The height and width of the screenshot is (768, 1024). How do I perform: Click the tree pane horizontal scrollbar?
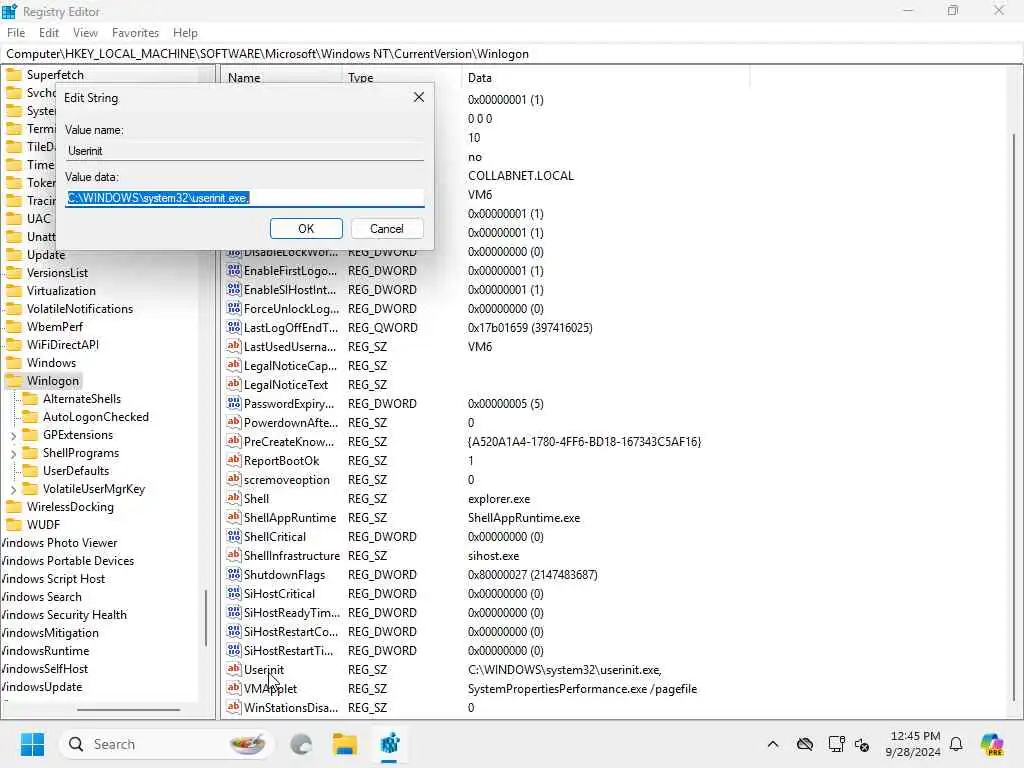[x=128, y=710]
